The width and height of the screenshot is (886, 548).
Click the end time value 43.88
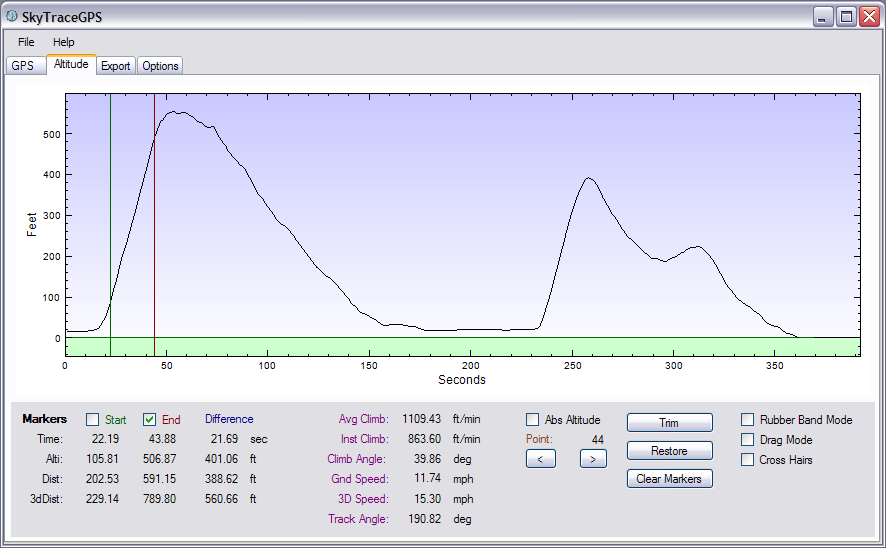coord(162,439)
